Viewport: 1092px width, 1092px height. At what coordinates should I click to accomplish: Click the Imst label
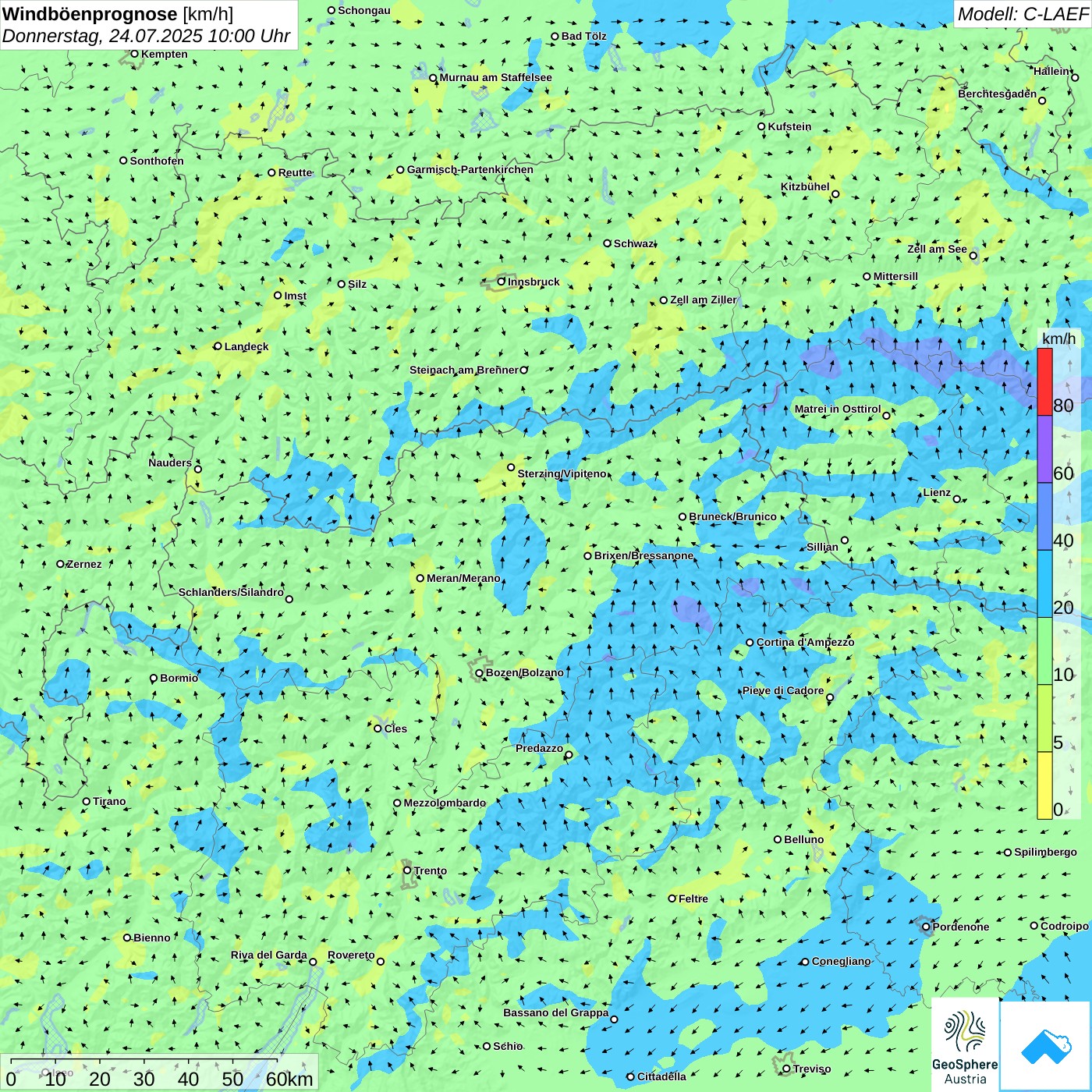point(296,296)
